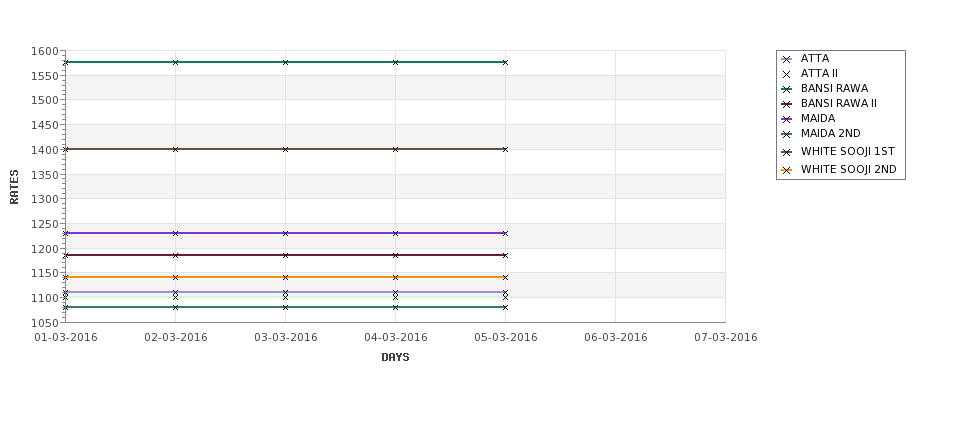Click the WHITE SOOJI 1ST legend marker
The width and height of the screenshot is (975, 429).
pyautogui.click(x=786, y=152)
